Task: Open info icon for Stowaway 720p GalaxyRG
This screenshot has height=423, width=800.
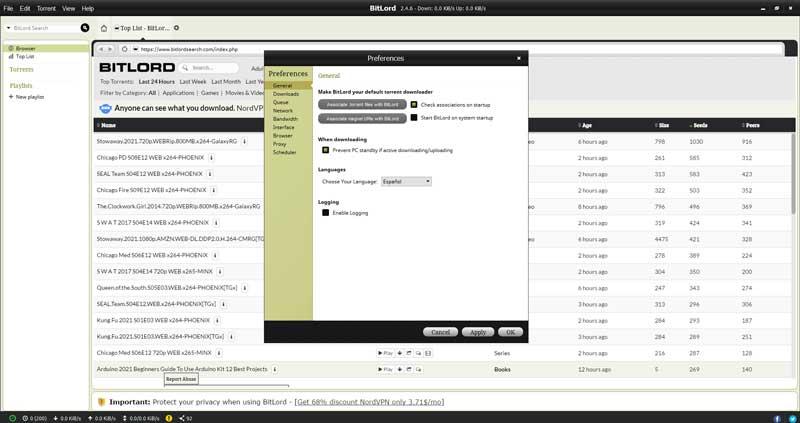Action: 244,141
